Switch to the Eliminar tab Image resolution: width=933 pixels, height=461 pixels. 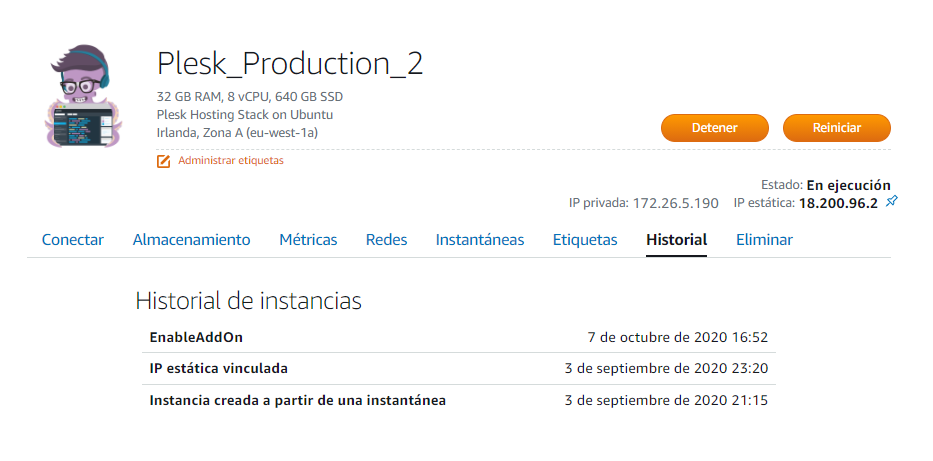pos(764,240)
